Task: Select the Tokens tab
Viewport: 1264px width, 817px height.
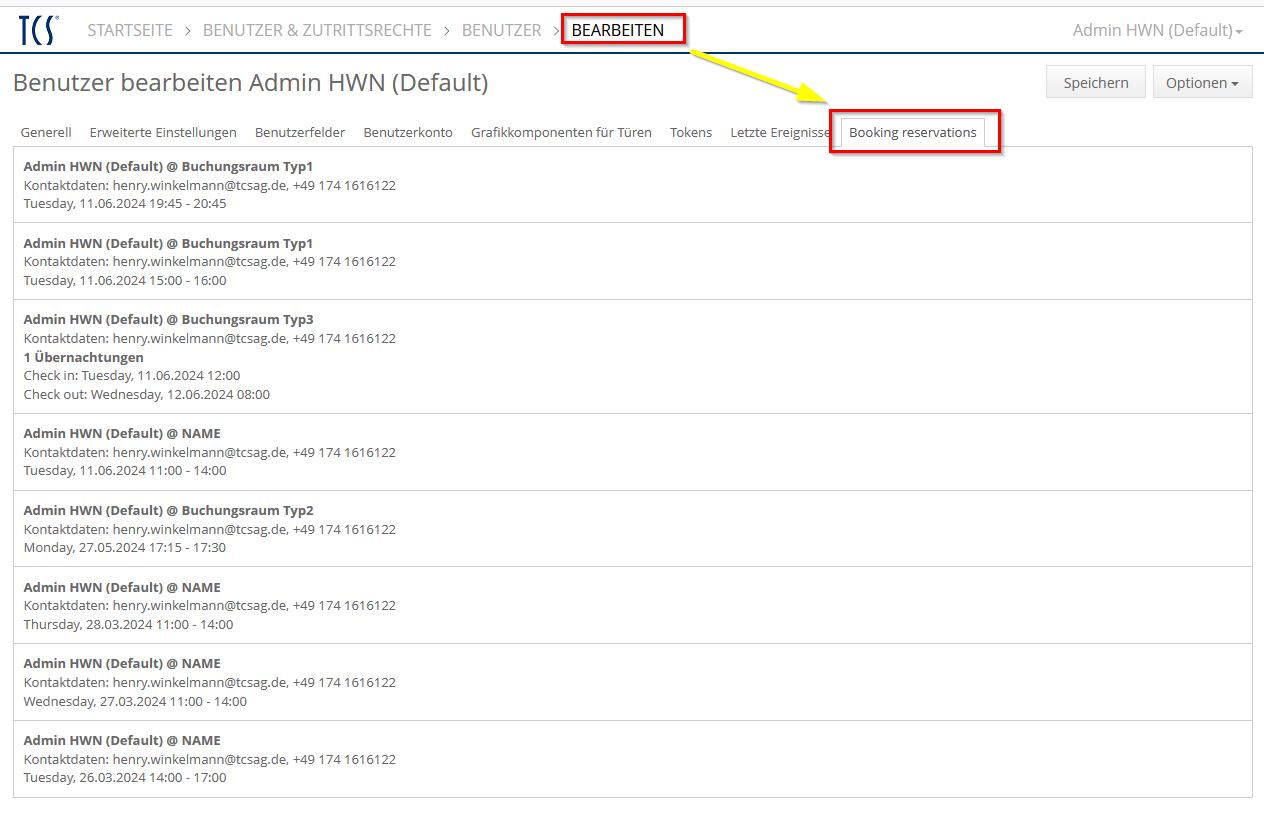Action: 691,132
